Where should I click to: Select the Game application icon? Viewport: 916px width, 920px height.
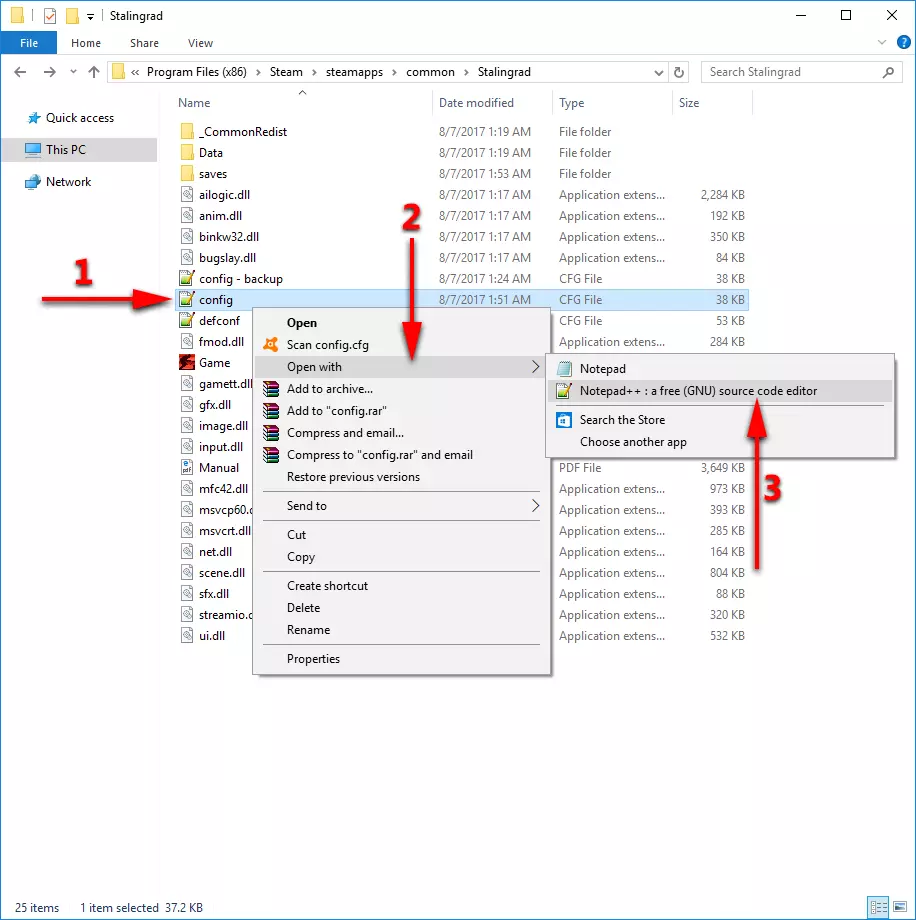(x=187, y=363)
